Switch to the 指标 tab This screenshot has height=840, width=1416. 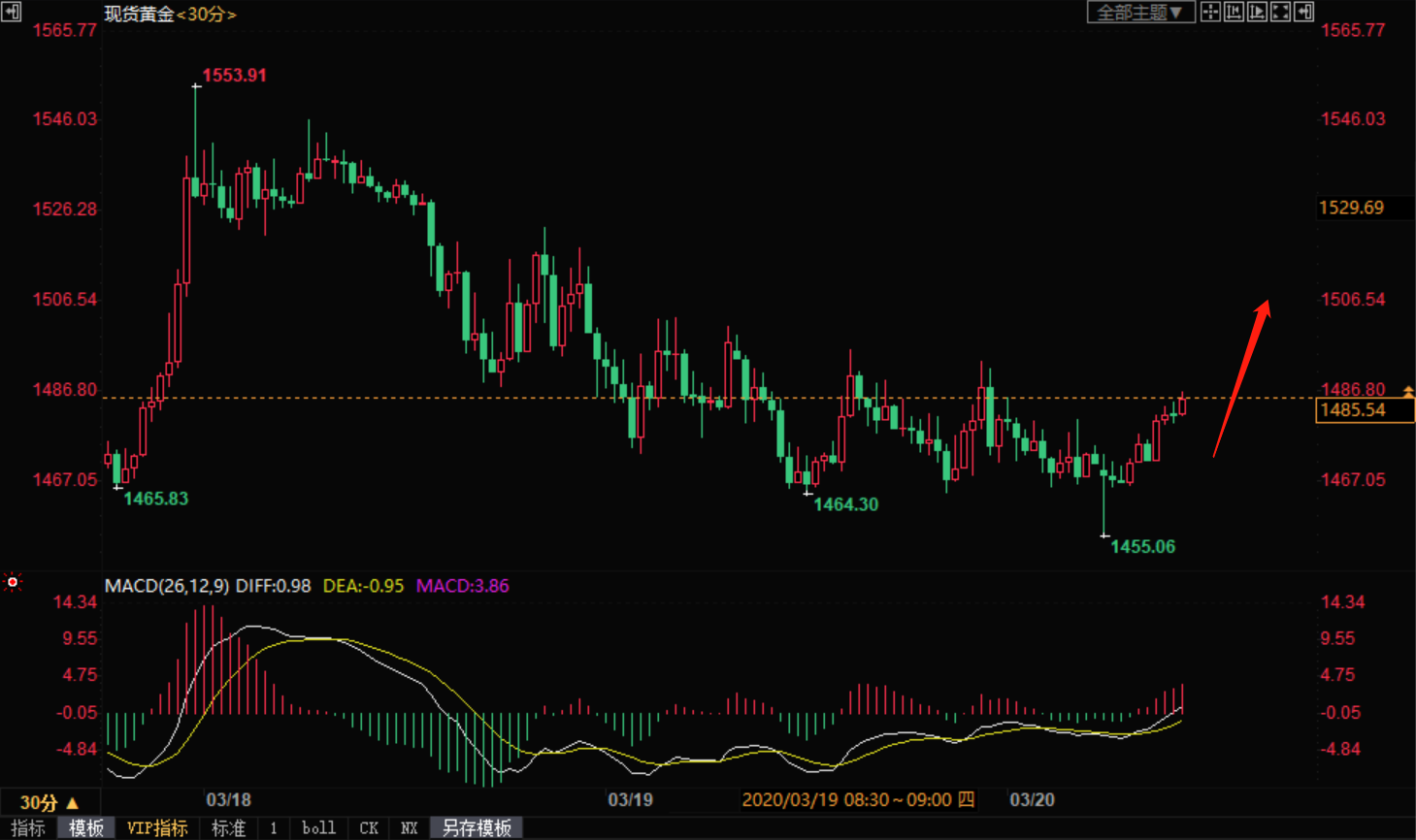pyautogui.click(x=28, y=828)
